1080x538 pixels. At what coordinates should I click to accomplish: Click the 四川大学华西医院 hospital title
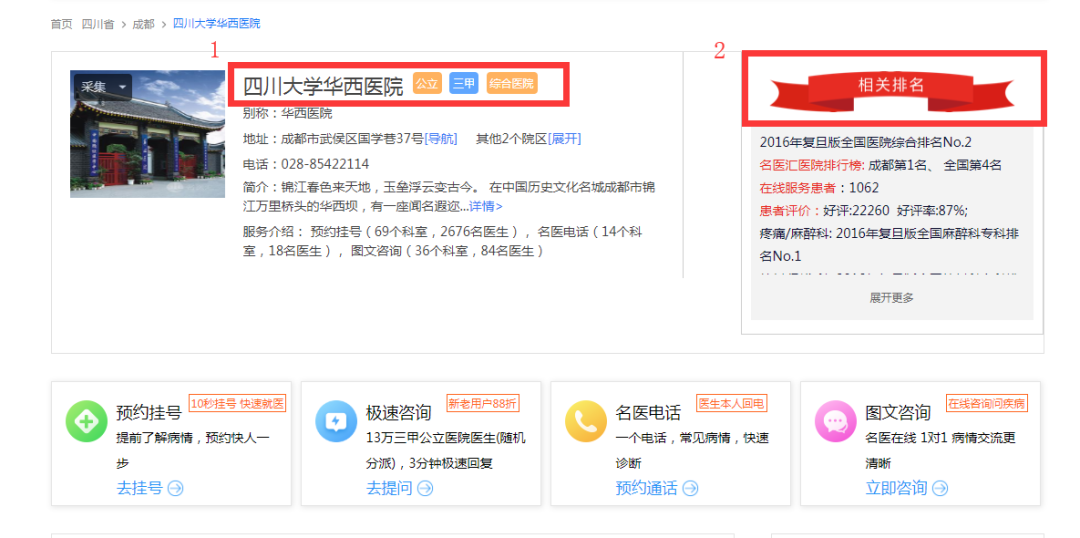(323, 87)
